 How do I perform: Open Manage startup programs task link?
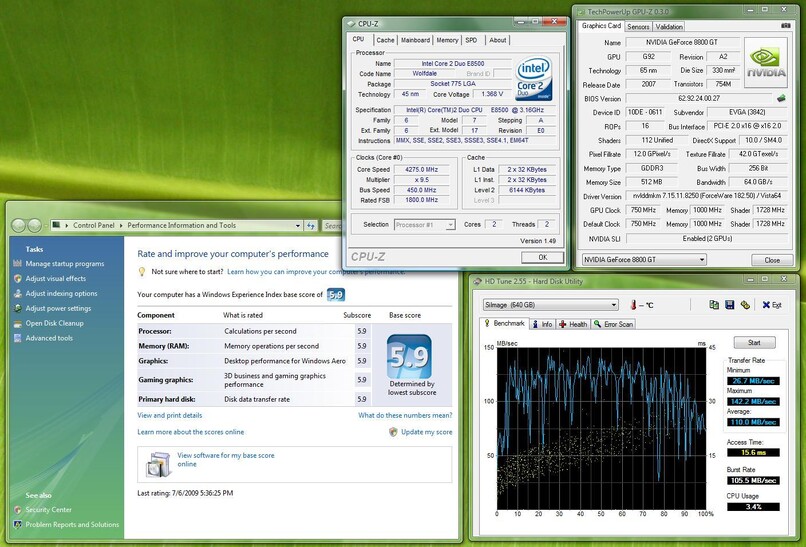click(x=65, y=263)
